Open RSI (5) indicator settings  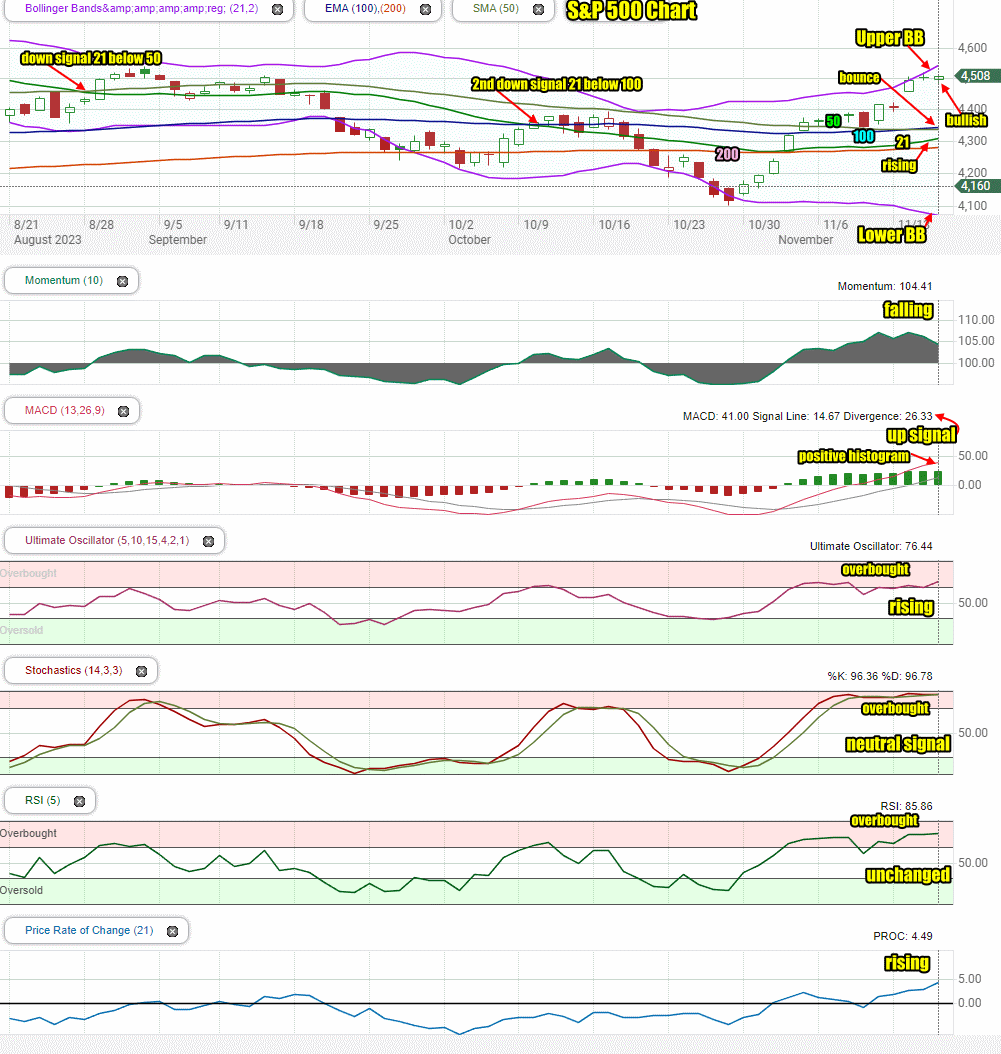tap(42, 800)
